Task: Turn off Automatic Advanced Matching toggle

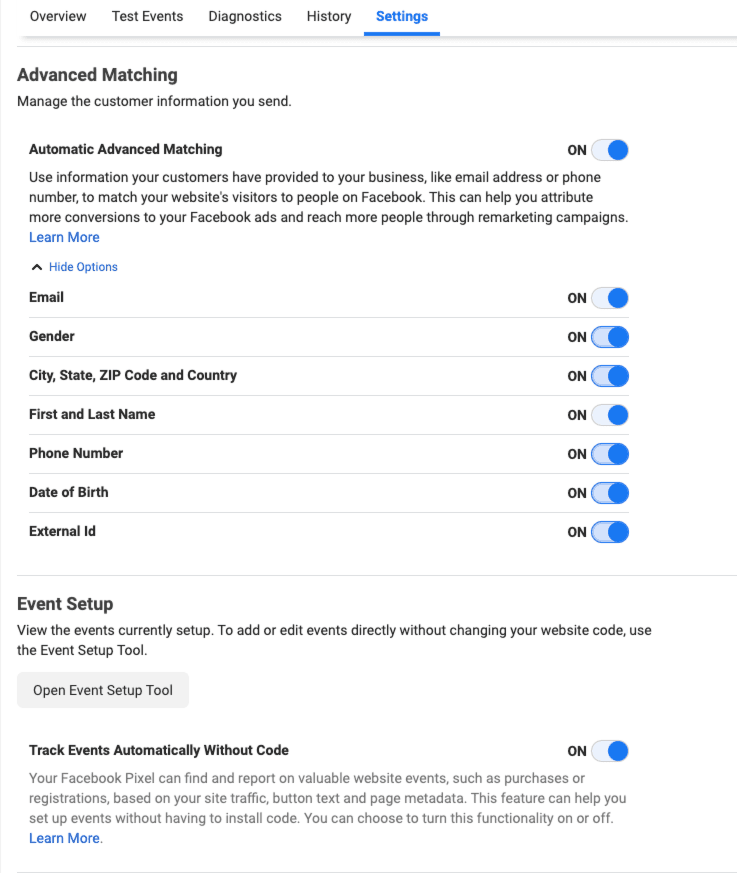Action: point(610,150)
